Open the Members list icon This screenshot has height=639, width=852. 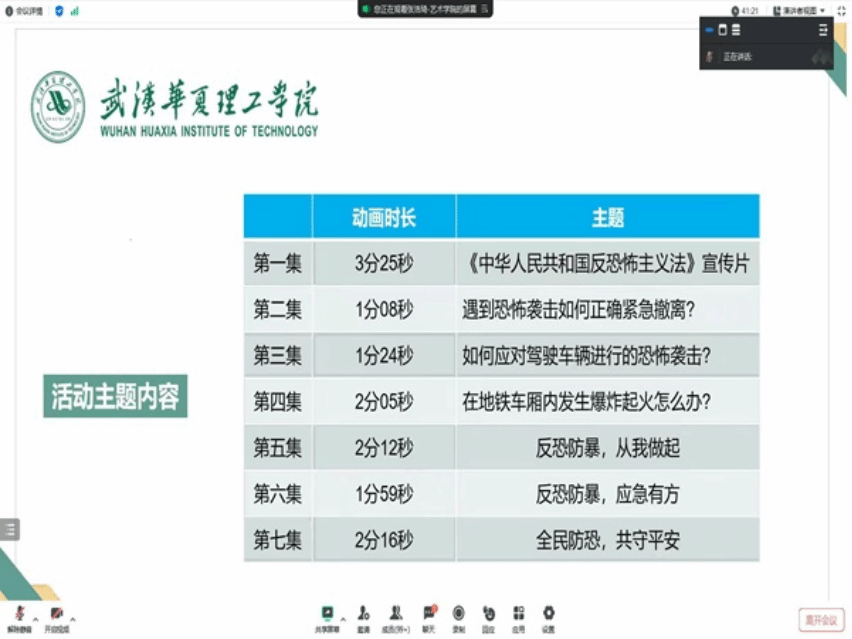[x=397, y=614]
